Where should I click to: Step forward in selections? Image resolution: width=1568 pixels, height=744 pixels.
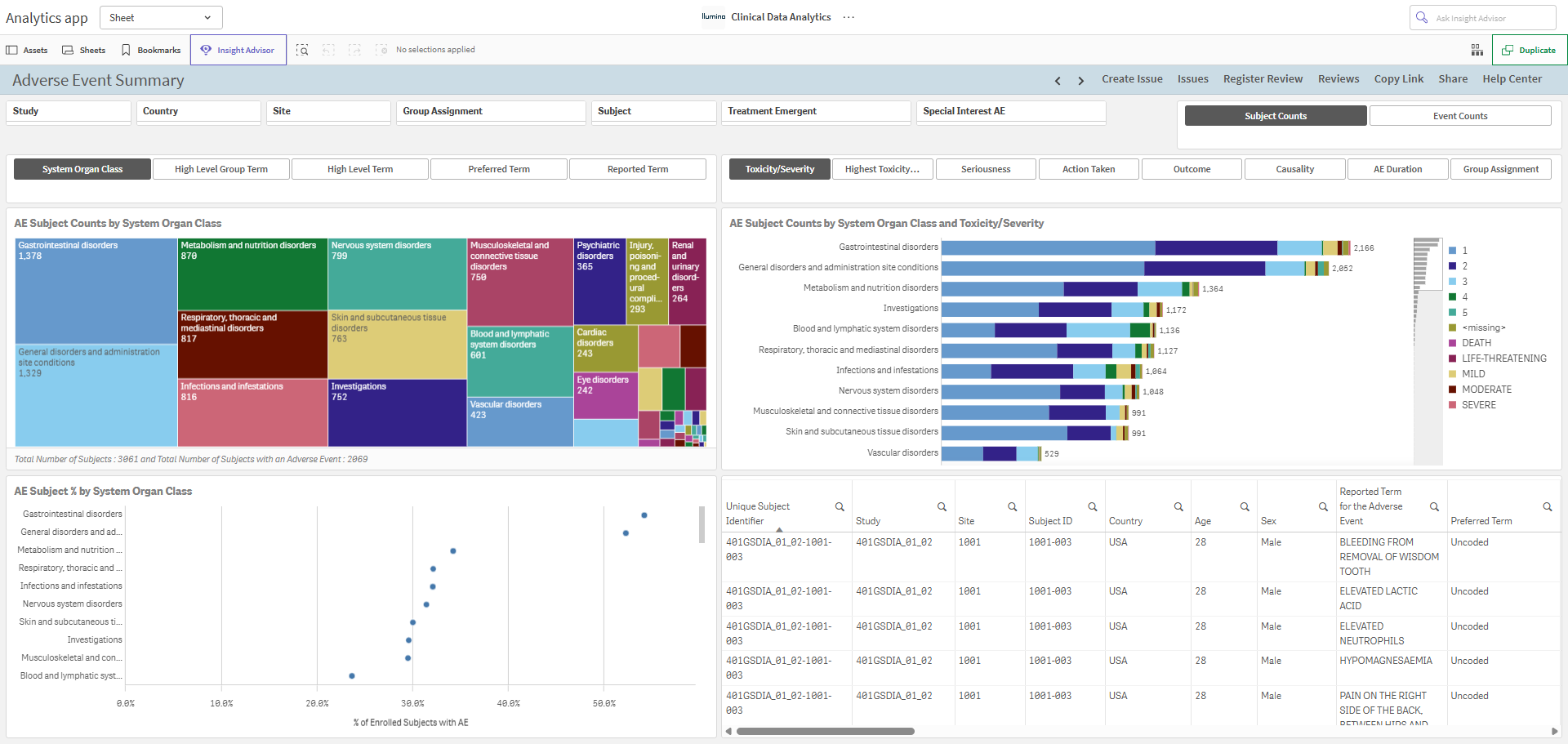coord(354,50)
